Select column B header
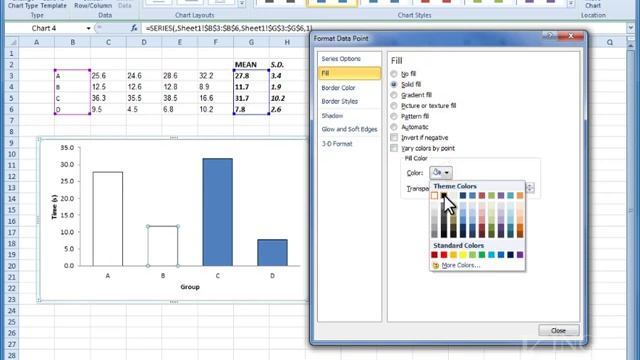 [x=73, y=42]
